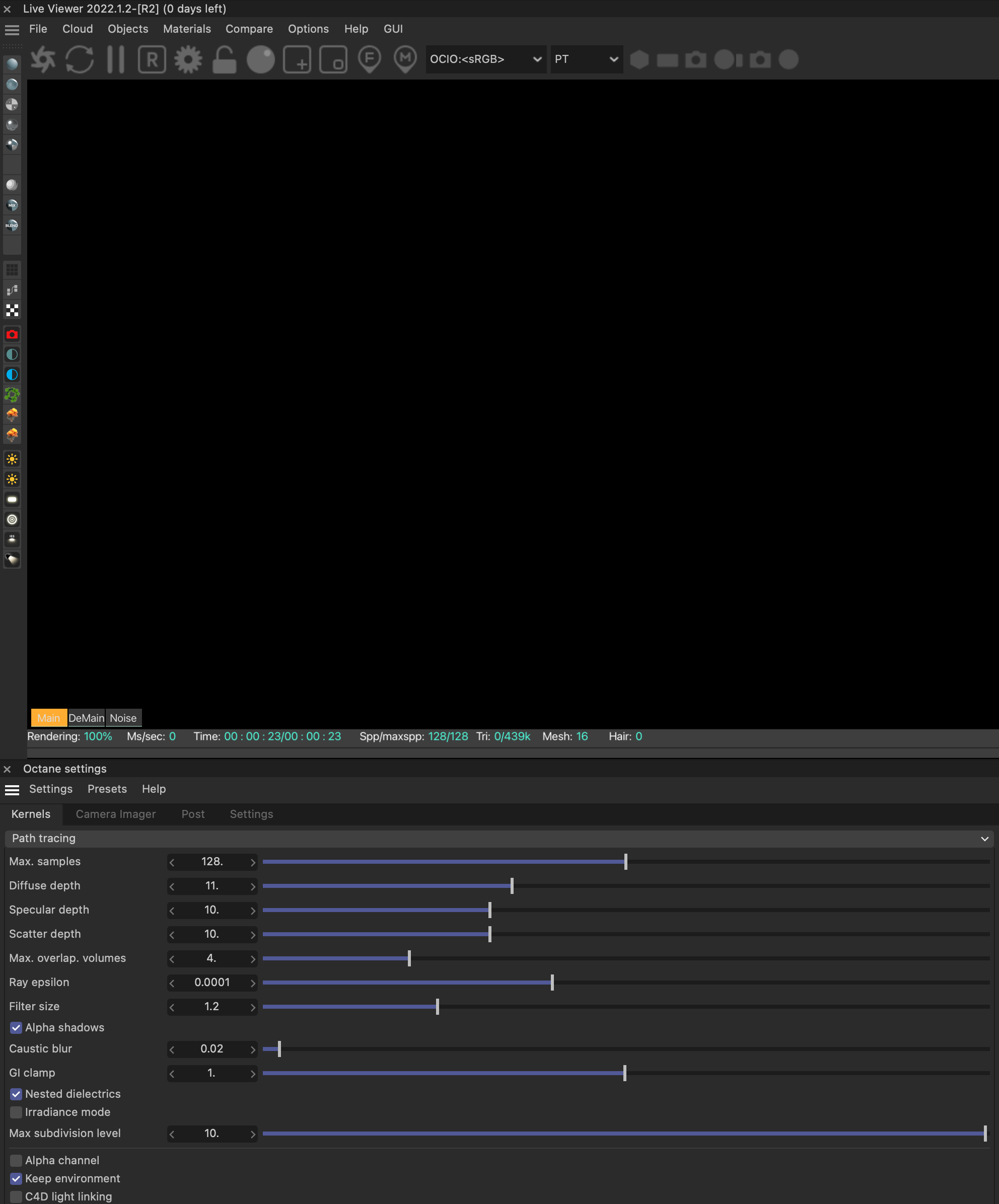This screenshot has height=1204, width=999.
Task: Open Live Viewer hamburger menu icon
Action: tap(12, 29)
